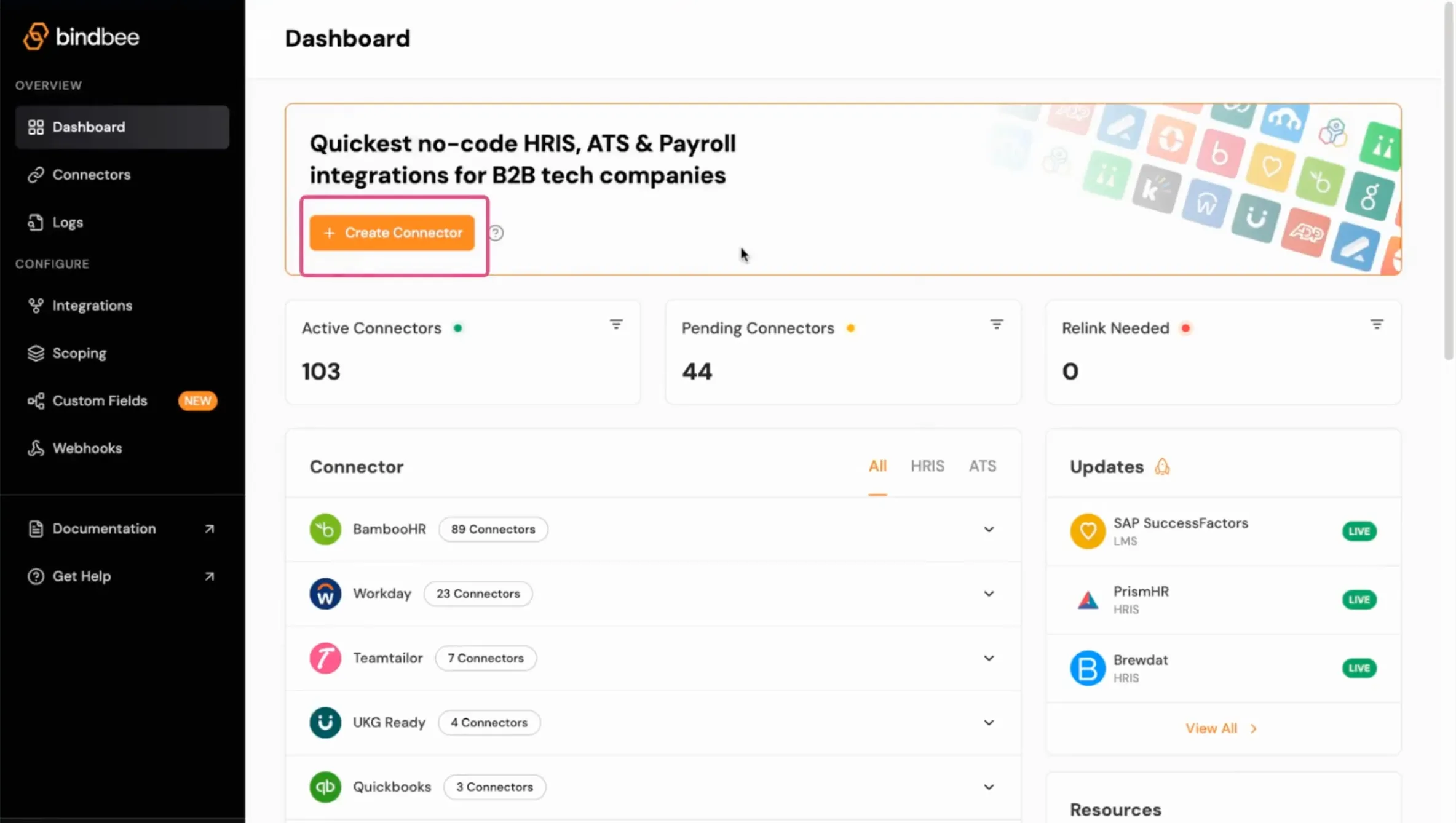Click the Active Connectors count 103
Viewport: 1456px width, 823px height.
tap(321, 372)
